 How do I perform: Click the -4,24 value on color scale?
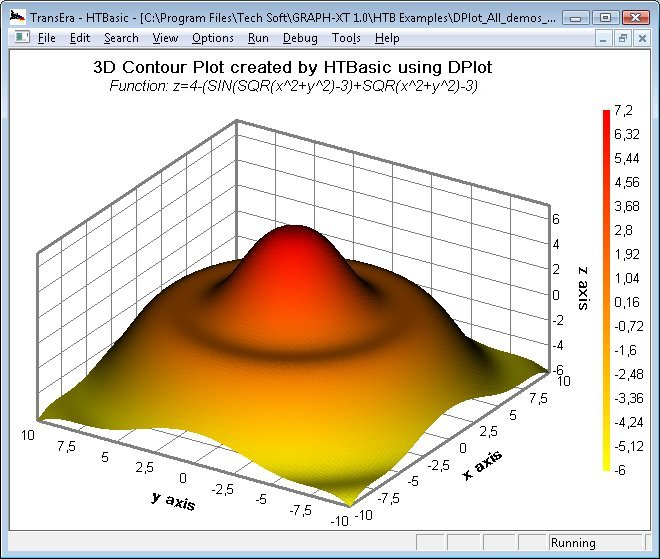click(x=628, y=422)
